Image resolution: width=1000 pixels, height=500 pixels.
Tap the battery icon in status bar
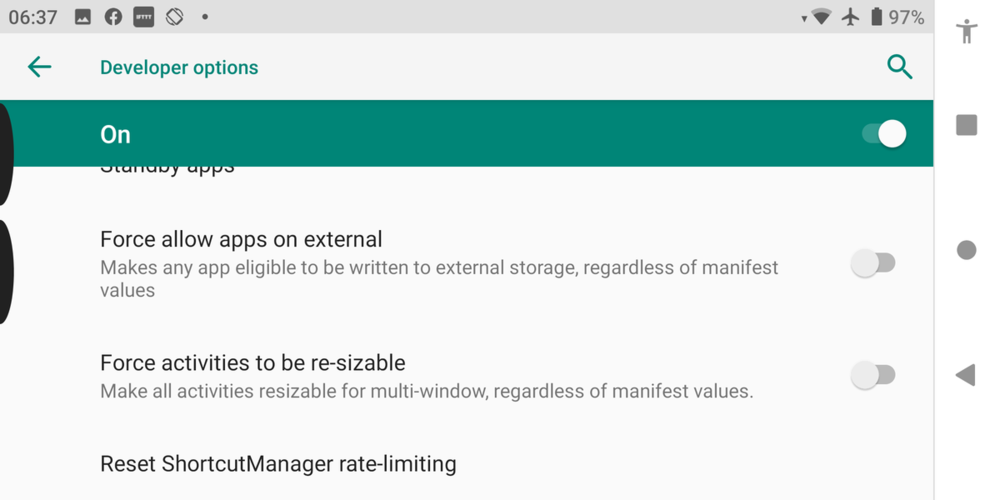pyautogui.click(x=876, y=17)
